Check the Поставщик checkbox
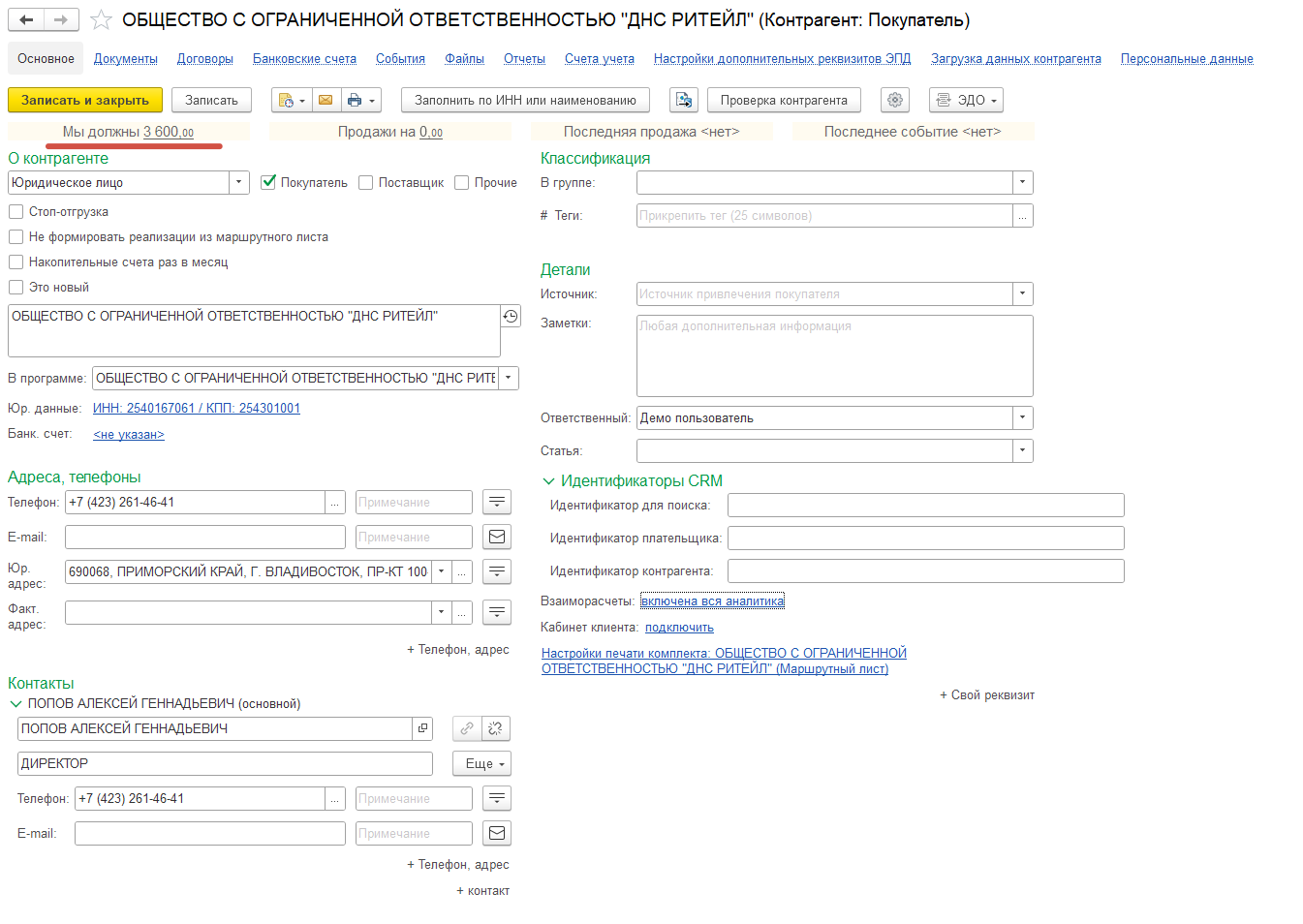1303x924 pixels. 366,182
